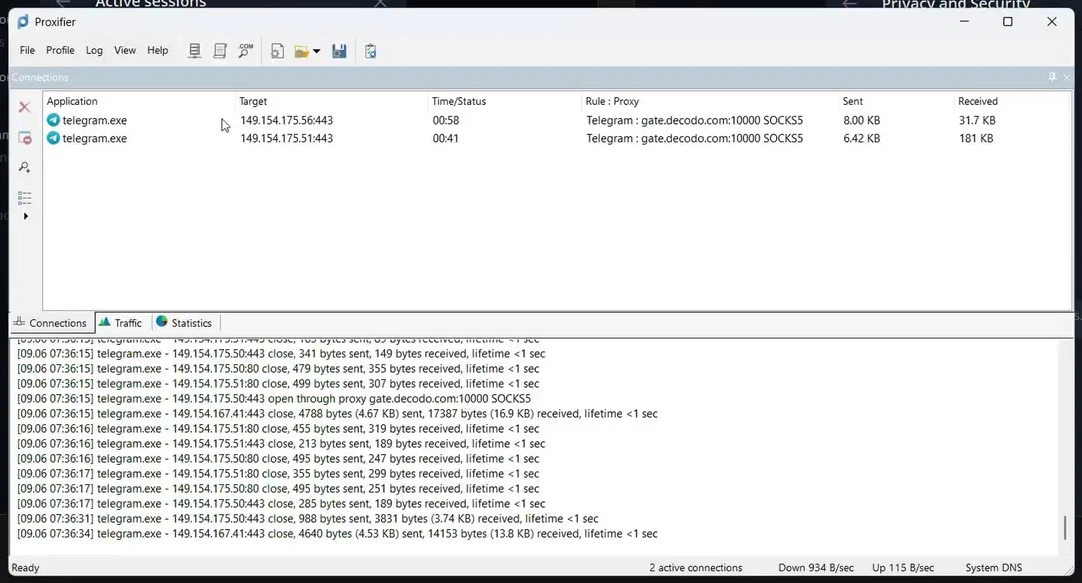
Task: Click the 8.00 KB sent value
Action: tap(861, 120)
